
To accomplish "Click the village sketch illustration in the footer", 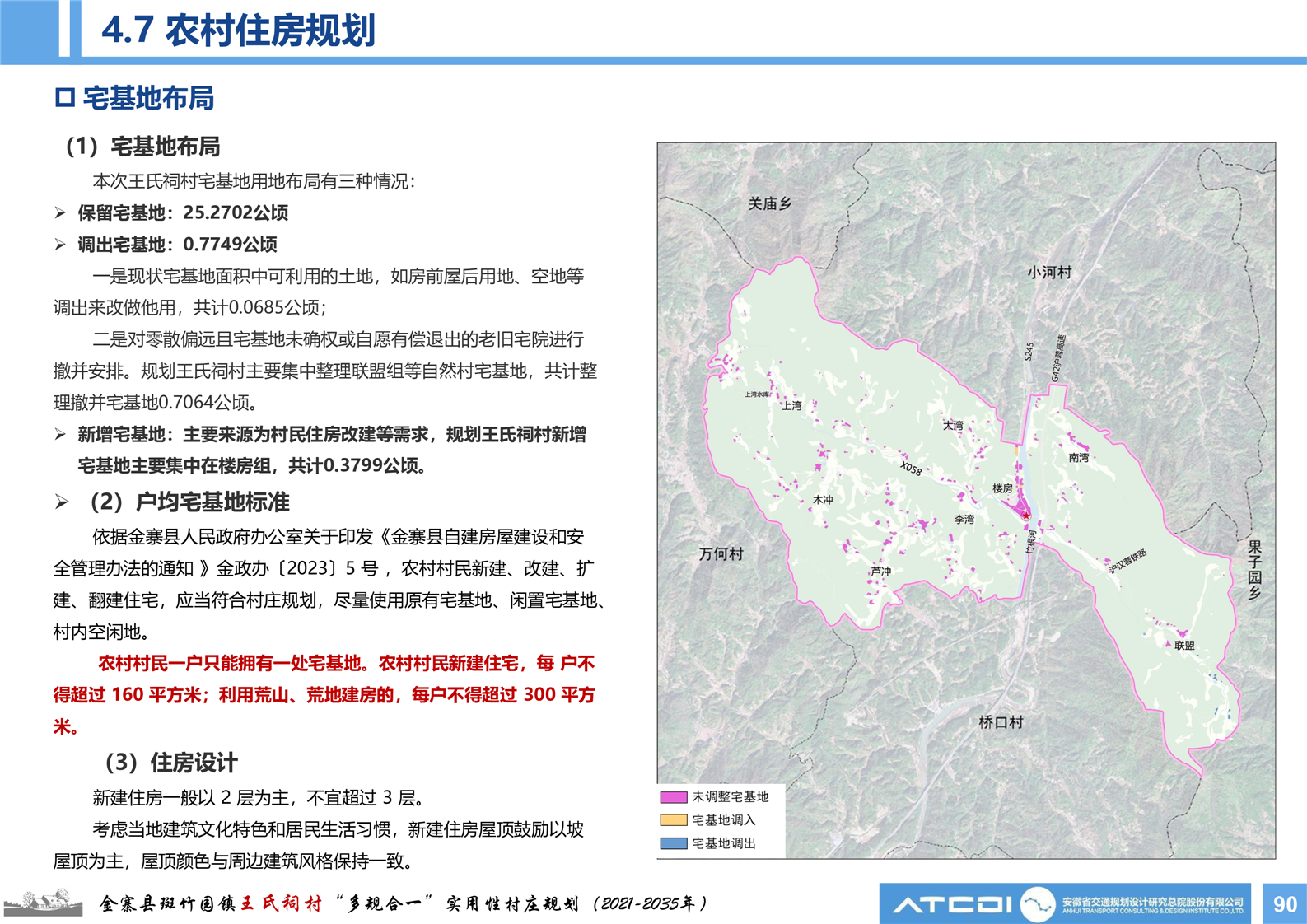I will click(44, 903).
